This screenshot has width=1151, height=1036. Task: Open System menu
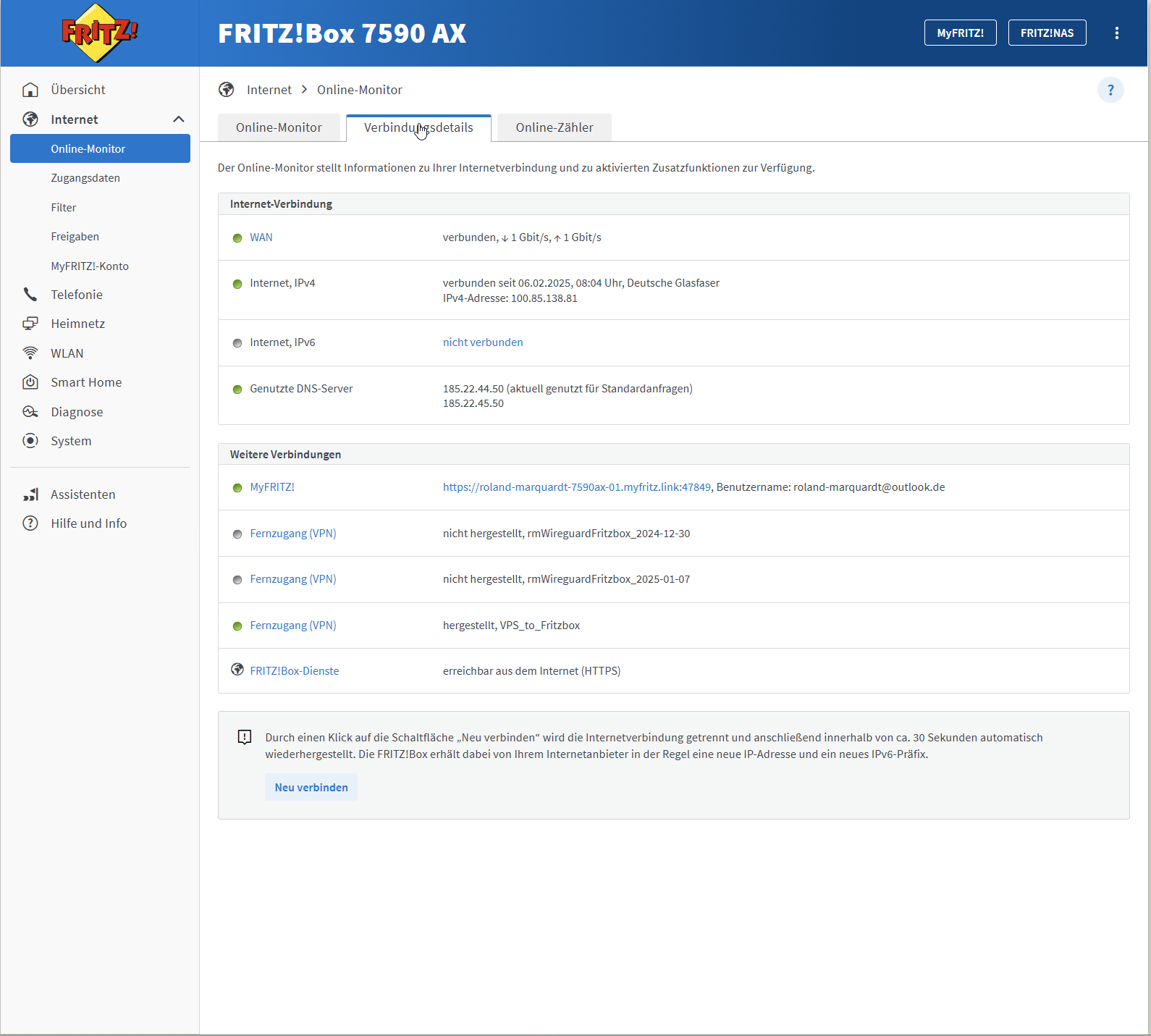71,441
